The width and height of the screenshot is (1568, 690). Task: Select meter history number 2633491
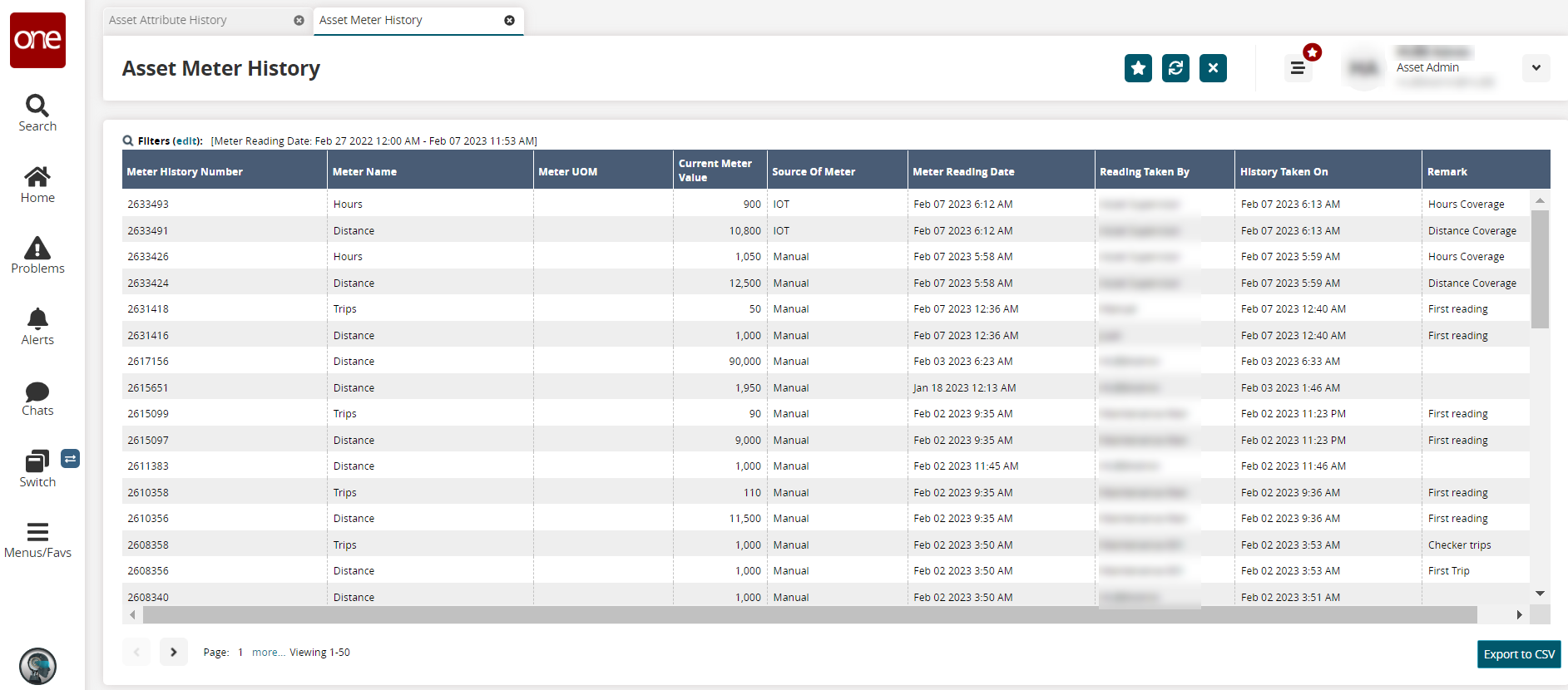(x=148, y=231)
